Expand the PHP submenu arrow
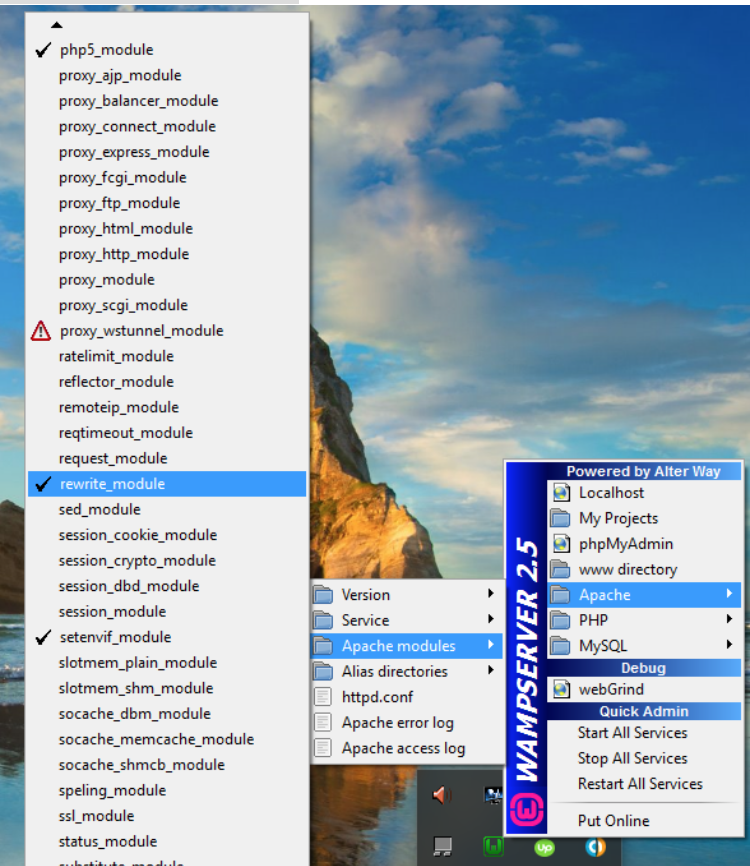 (730, 619)
